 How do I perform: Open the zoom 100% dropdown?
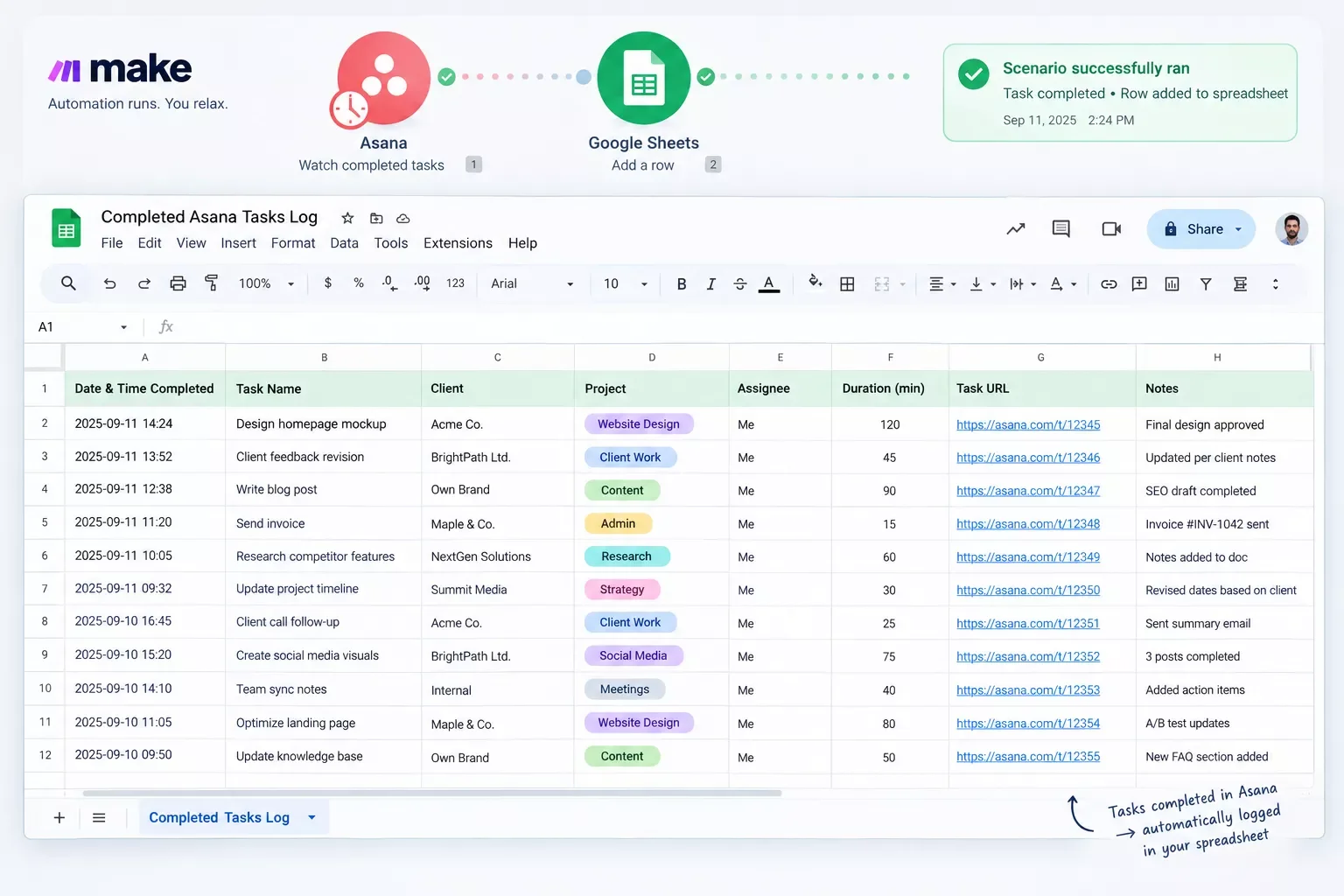(x=266, y=283)
